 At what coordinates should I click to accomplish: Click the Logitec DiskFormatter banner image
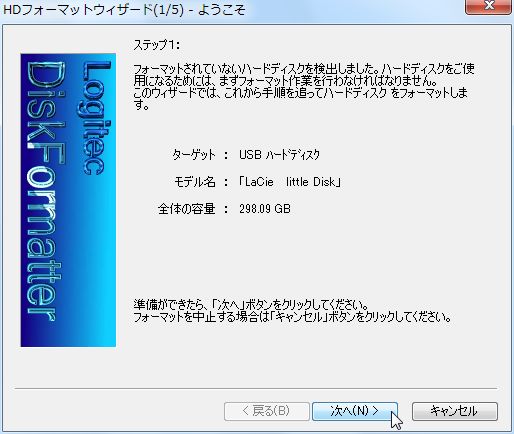[68, 200]
